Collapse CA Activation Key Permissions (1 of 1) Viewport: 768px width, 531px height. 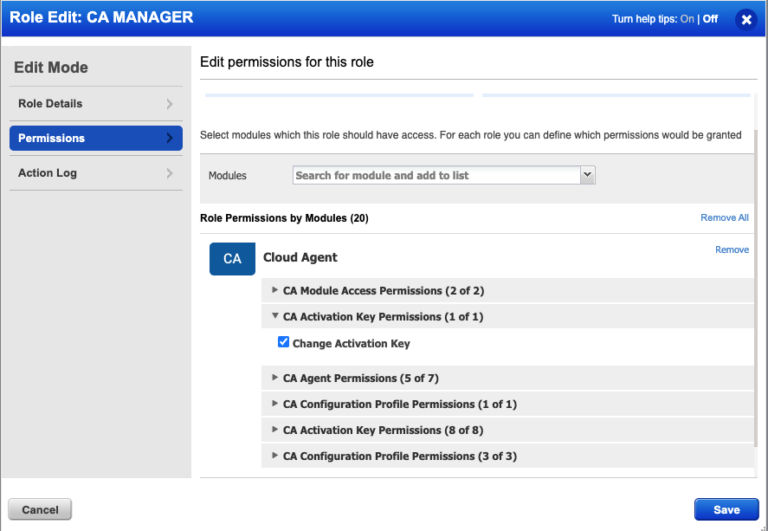tap(507, 316)
